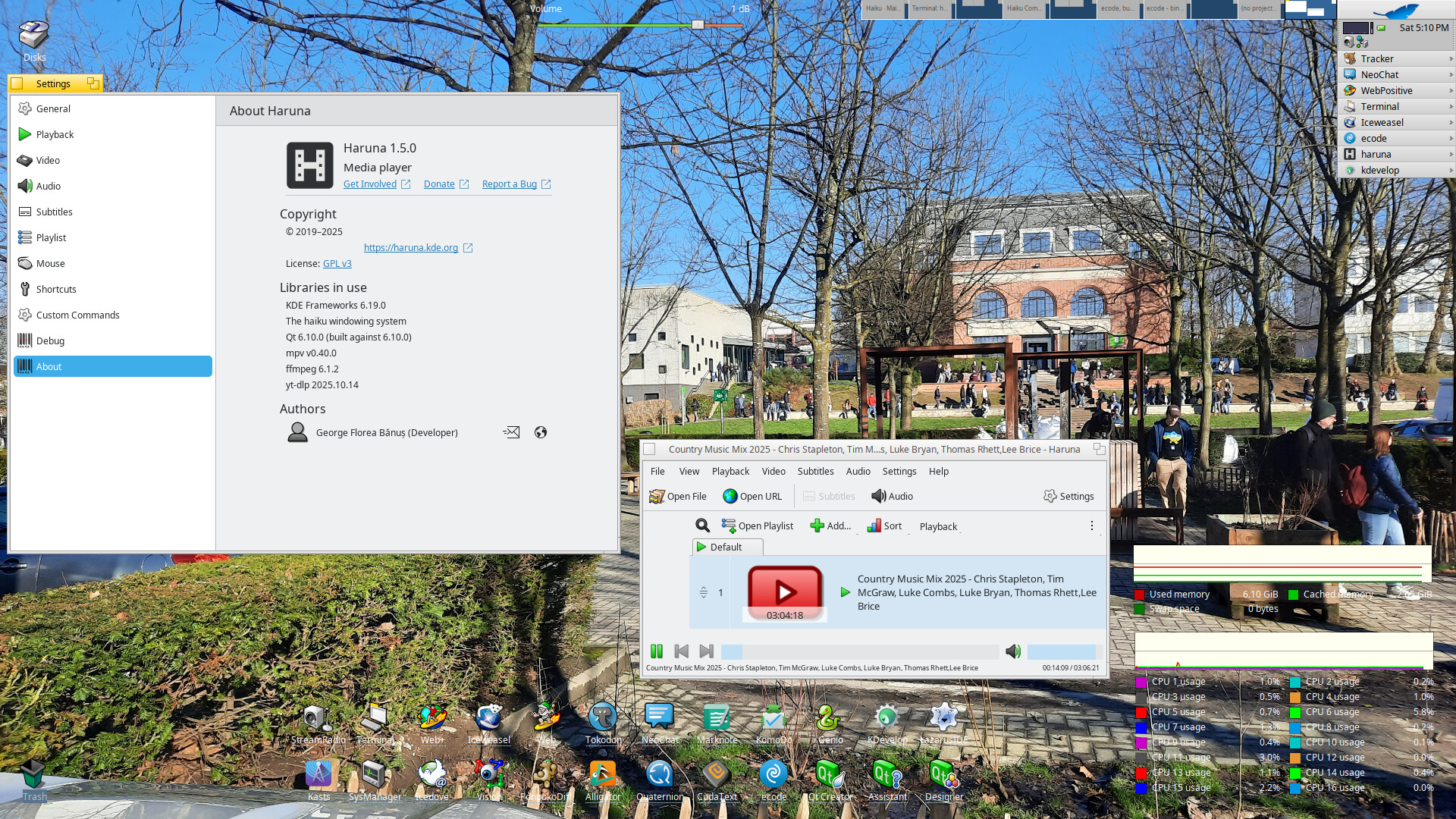Click the Open URL globe button
Viewport: 1456px width, 819px height.
752,496
